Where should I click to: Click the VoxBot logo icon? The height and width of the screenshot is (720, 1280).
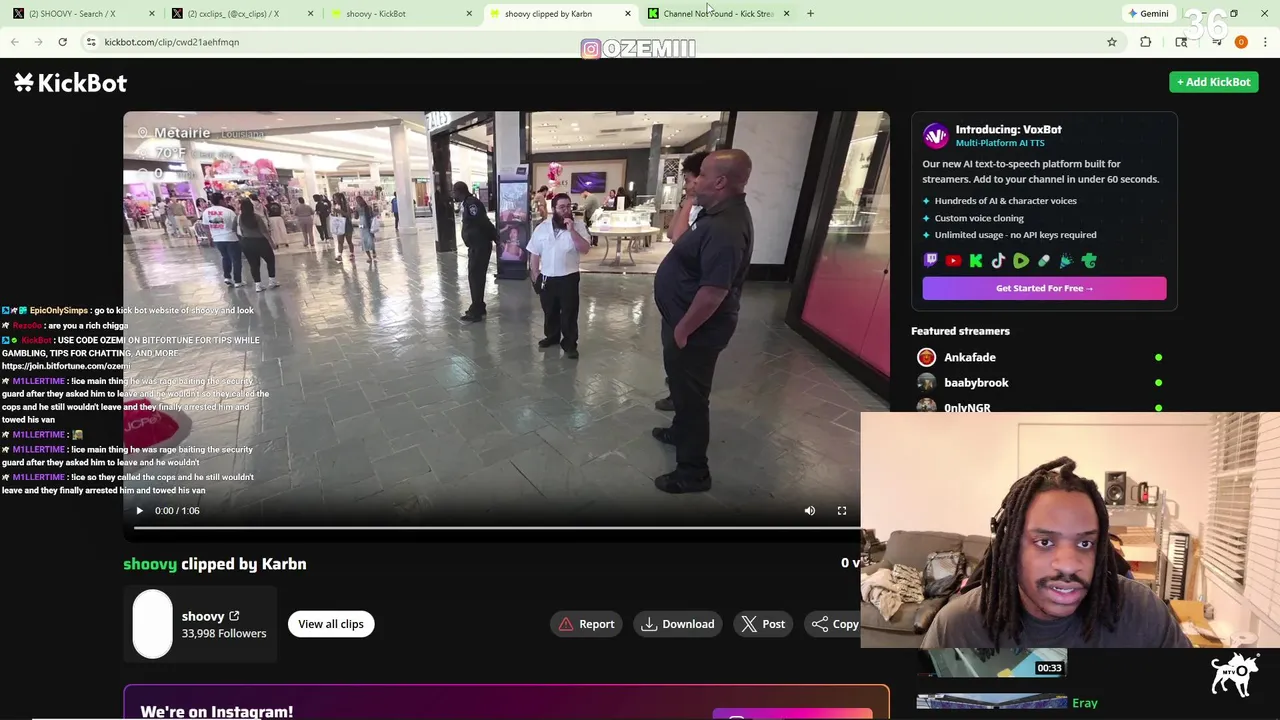click(x=935, y=136)
